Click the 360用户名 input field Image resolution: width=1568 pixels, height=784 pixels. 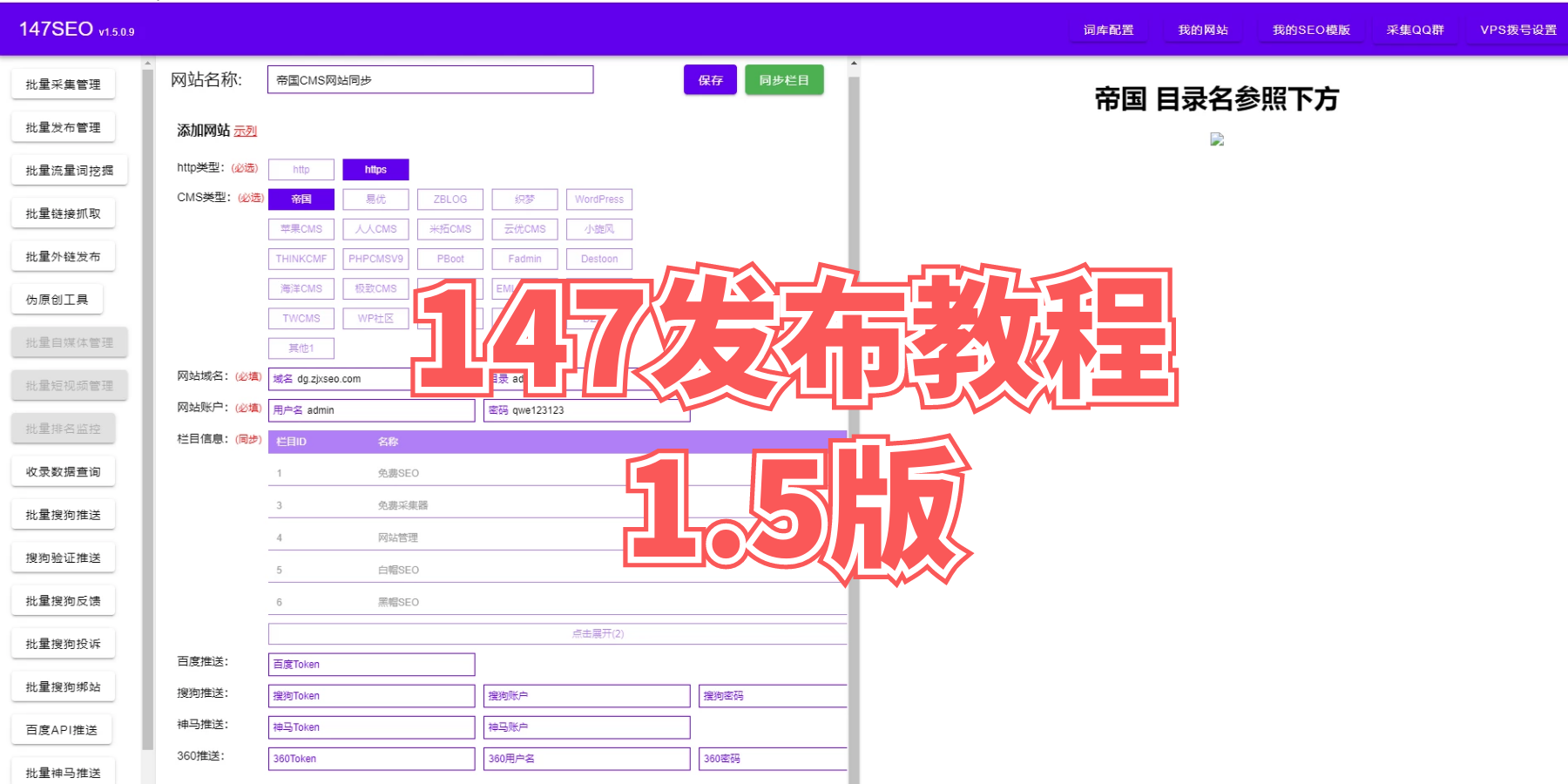click(x=587, y=759)
